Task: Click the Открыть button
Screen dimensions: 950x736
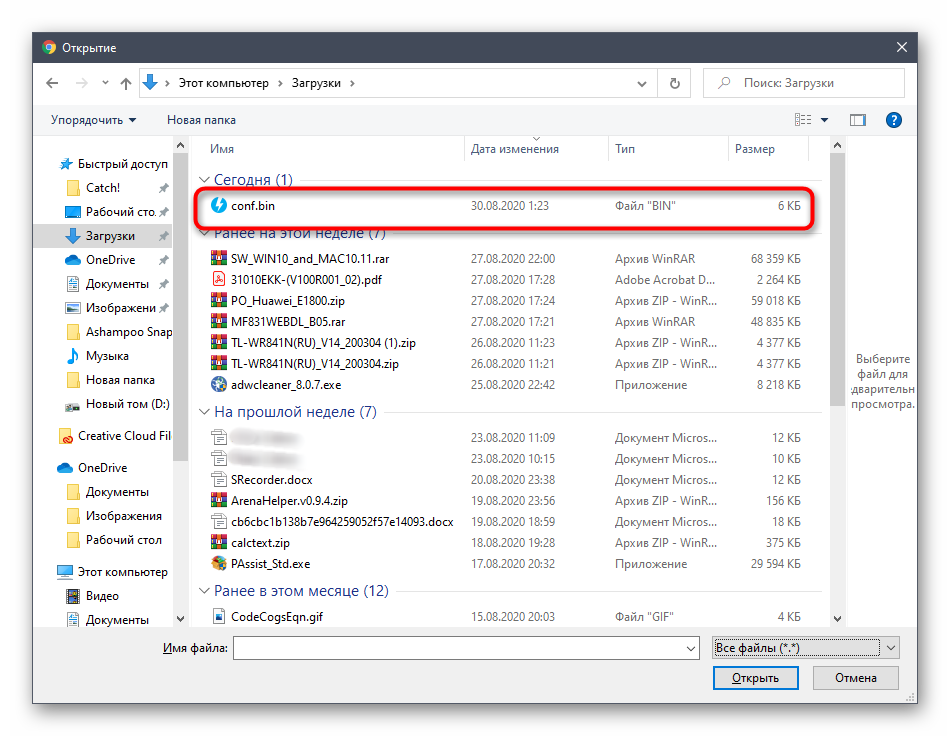Action: coord(755,678)
